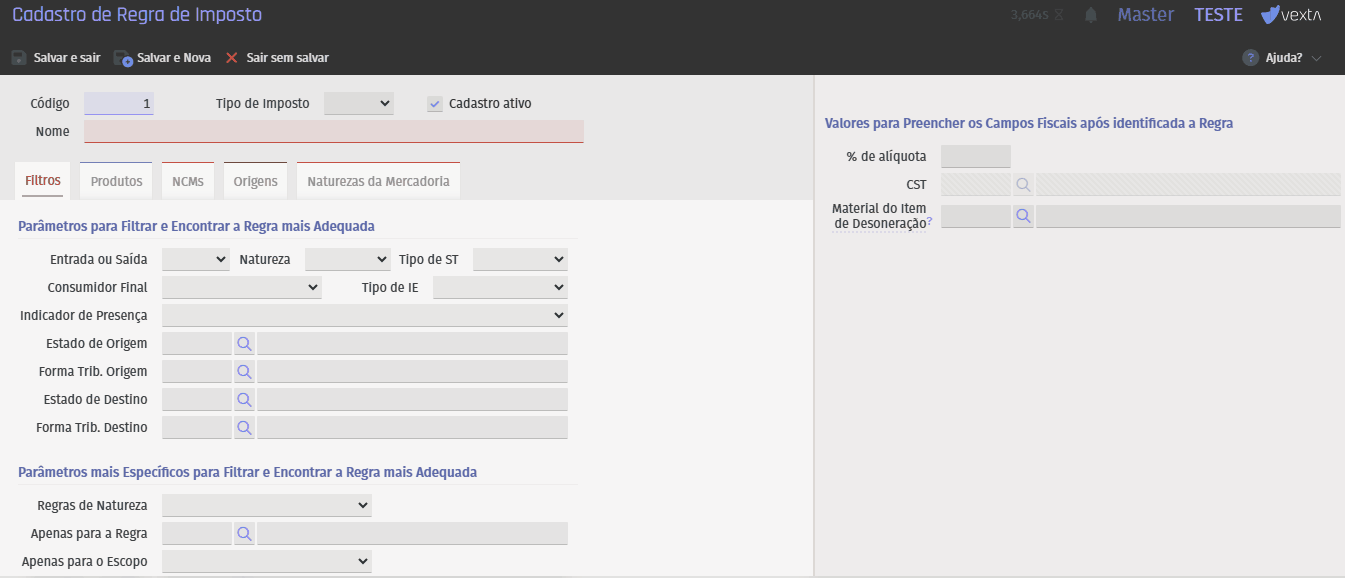1345x578 pixels.
Task: Open lookup for Forma Trib. Origem
Action: pos(244,372)
